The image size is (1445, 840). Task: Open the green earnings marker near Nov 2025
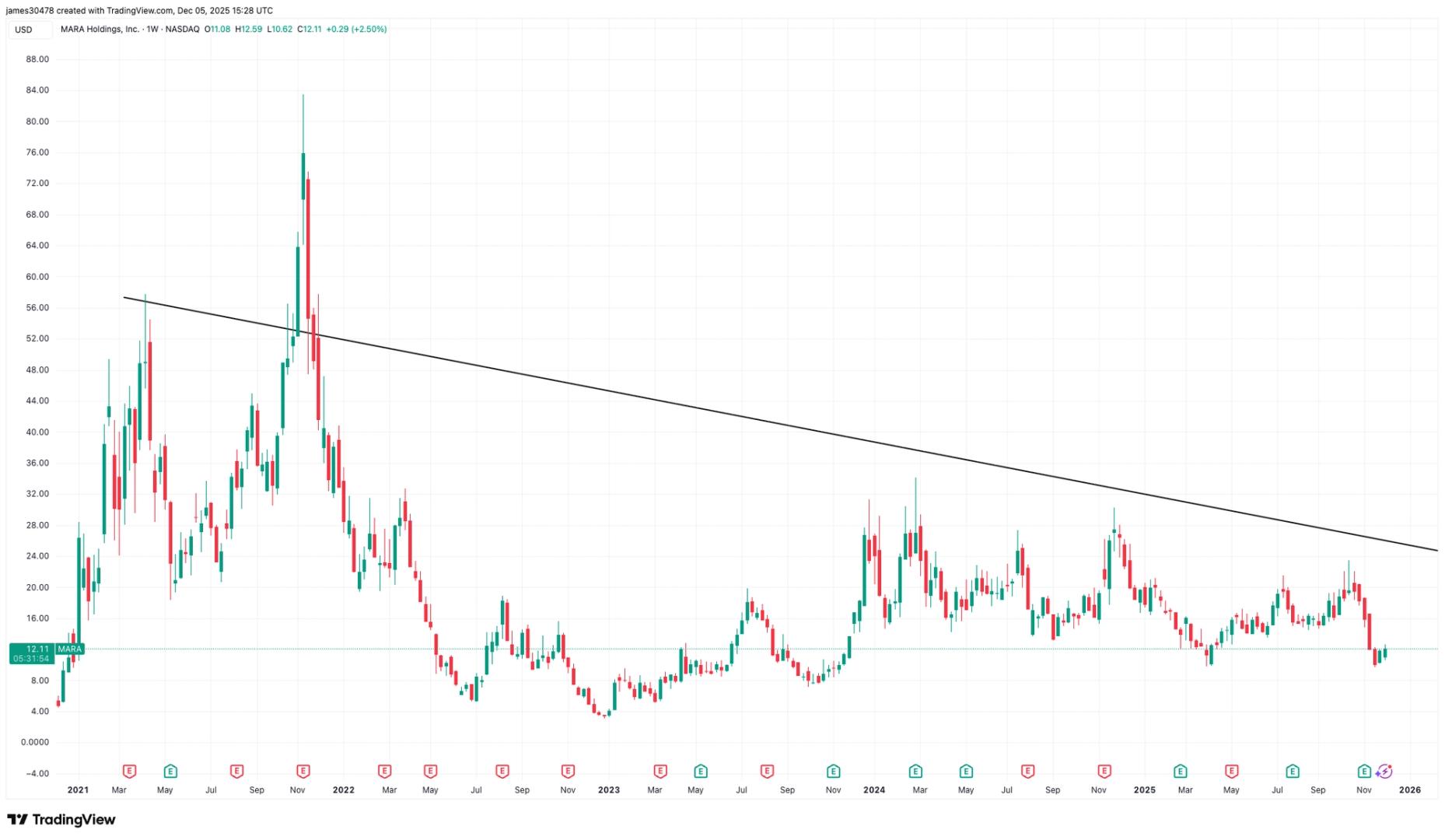point(1364,771)
